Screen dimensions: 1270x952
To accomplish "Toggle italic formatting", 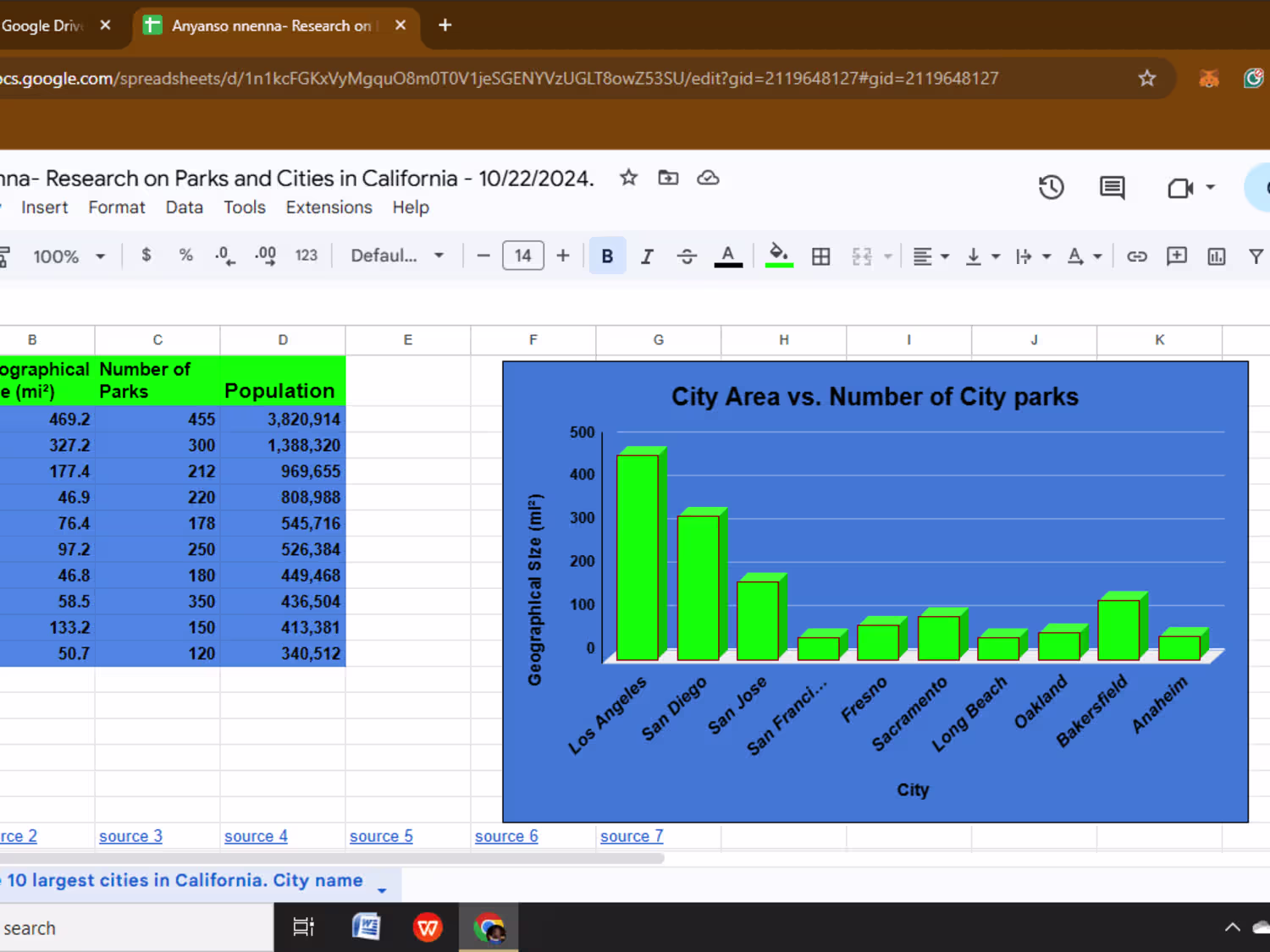I will click(x=647, y=256).
